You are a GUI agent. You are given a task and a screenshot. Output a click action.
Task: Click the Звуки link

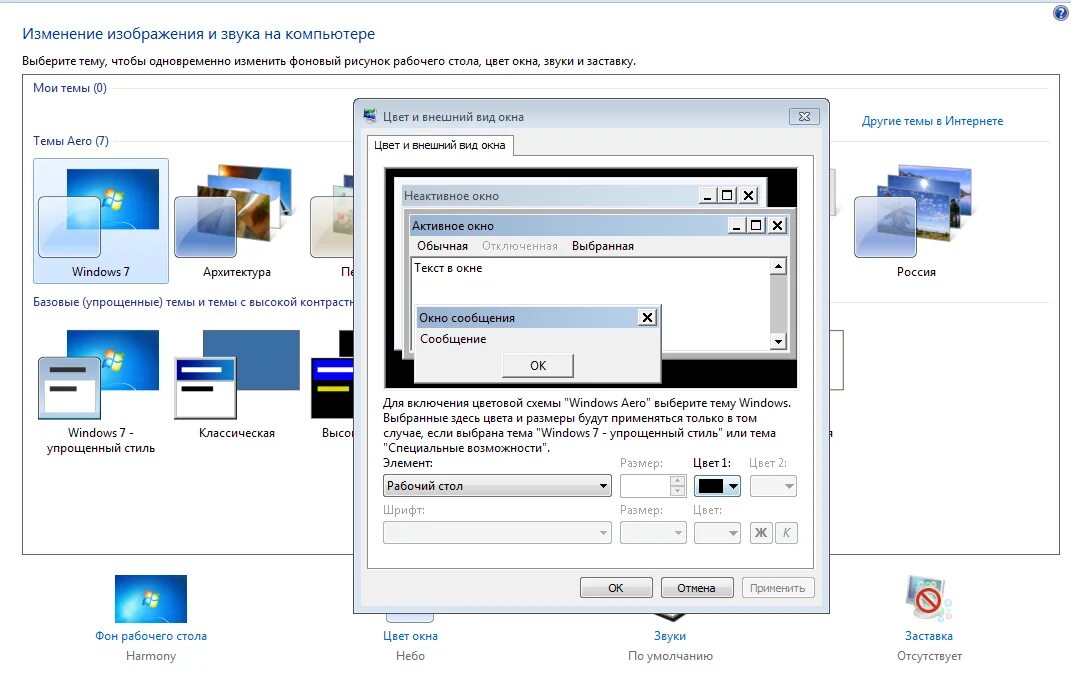(669, 636)
